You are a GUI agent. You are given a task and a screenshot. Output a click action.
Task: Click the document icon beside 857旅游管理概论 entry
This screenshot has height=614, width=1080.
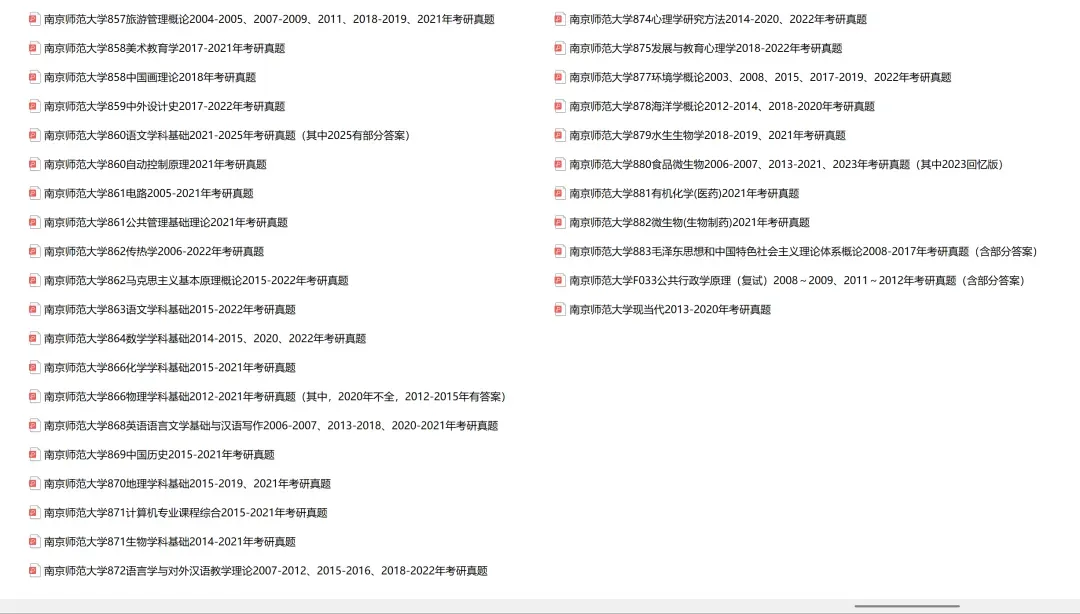(x=33, y=18)
